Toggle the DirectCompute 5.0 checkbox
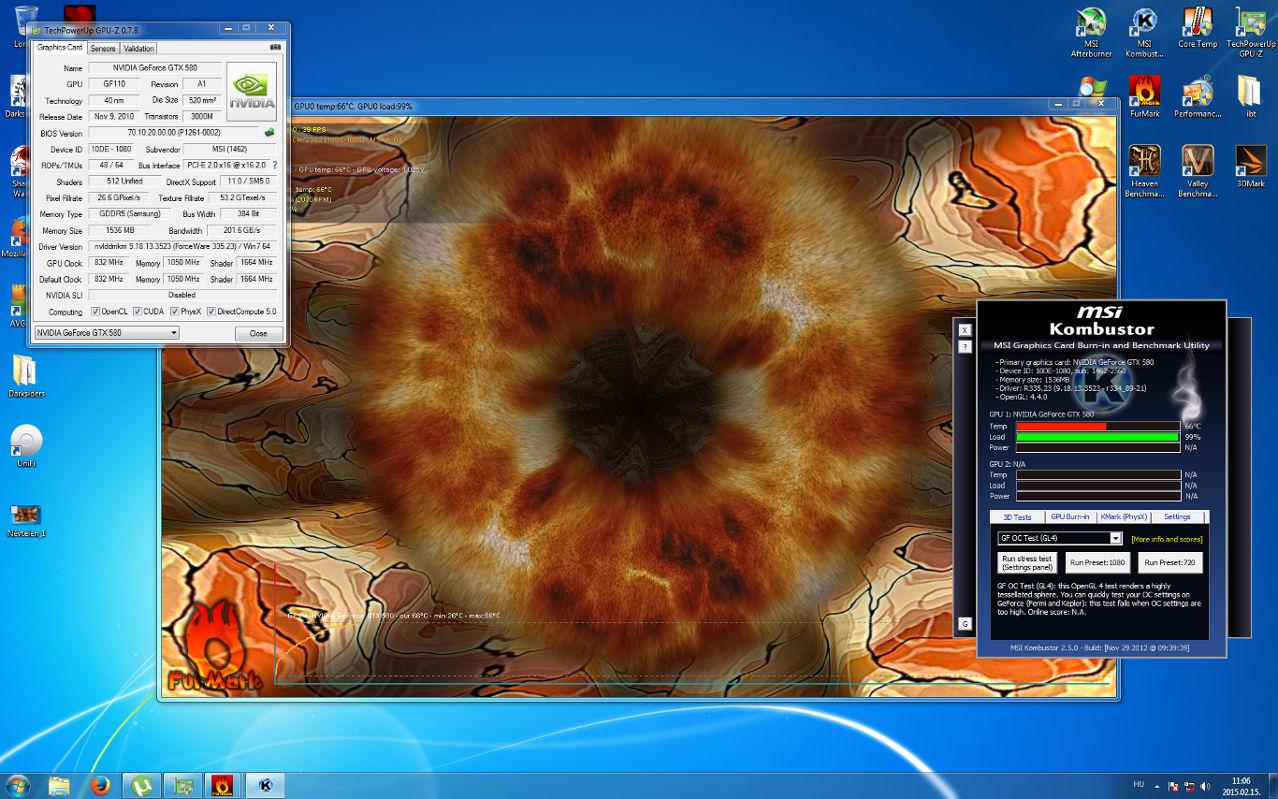The width and height of the screenshot is (1278, 799). tap(211, 312)
